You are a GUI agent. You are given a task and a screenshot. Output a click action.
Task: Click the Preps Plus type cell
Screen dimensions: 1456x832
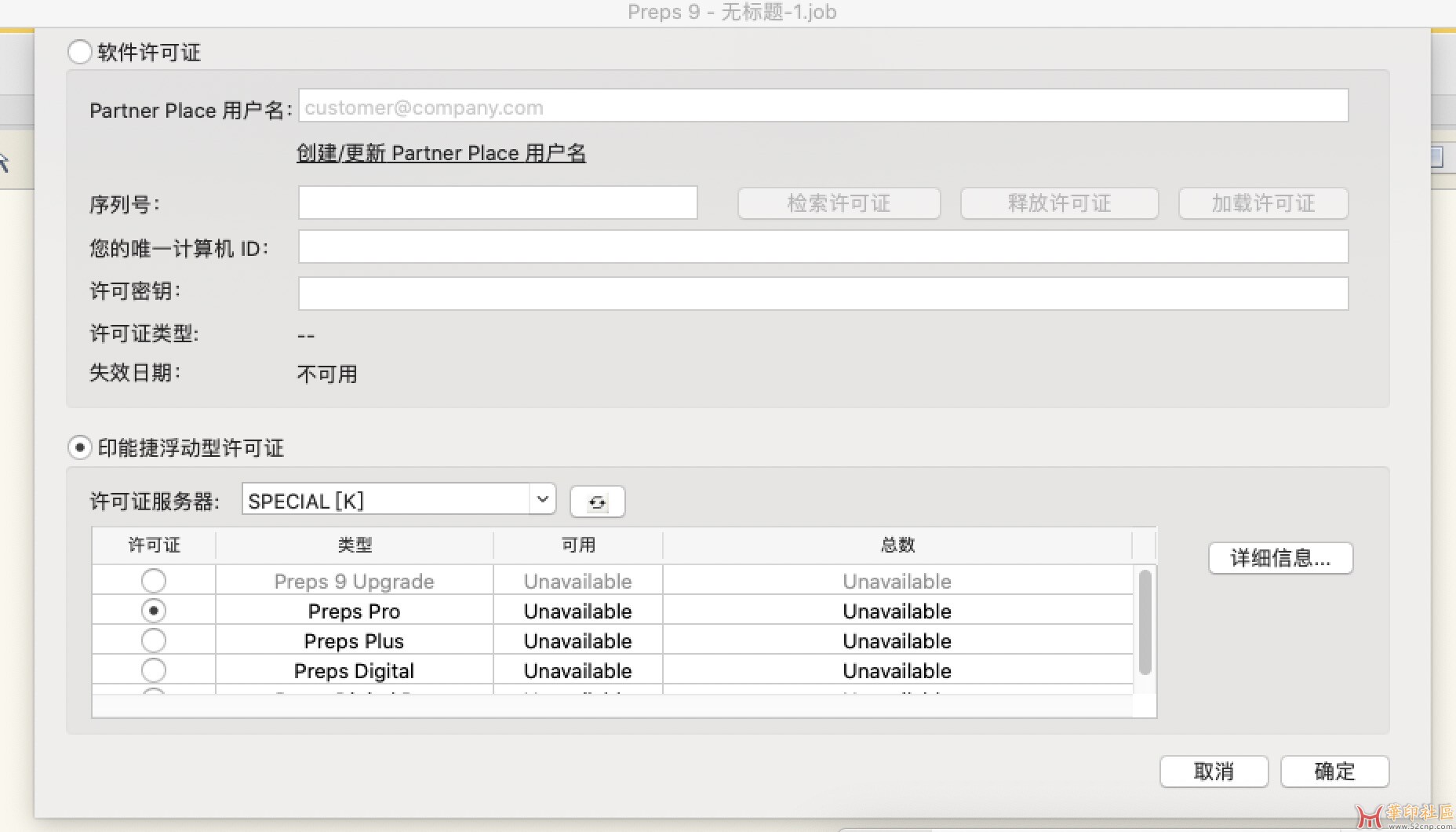click(355, 640)
